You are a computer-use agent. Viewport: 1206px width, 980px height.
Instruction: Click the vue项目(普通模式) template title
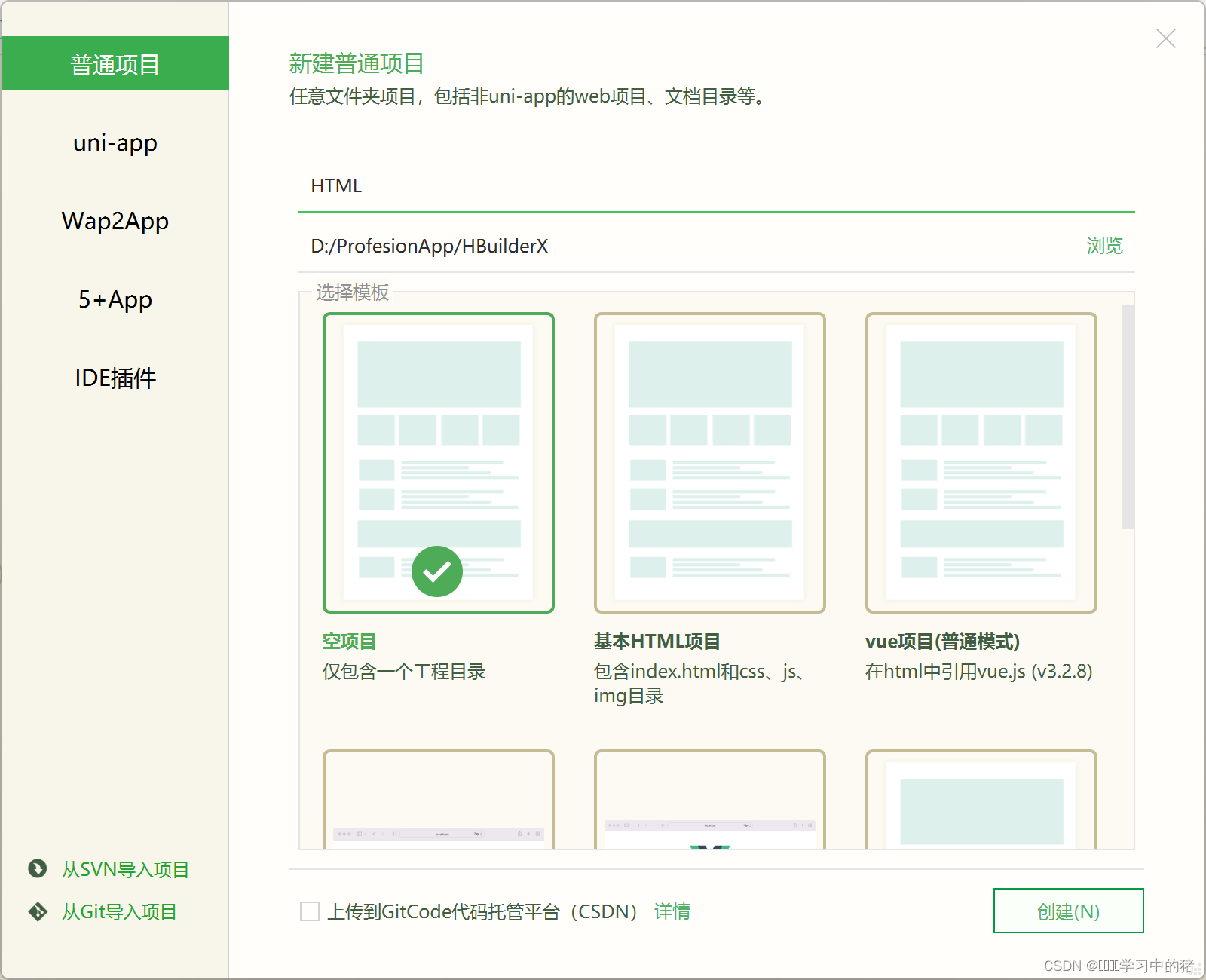(942, 642)
